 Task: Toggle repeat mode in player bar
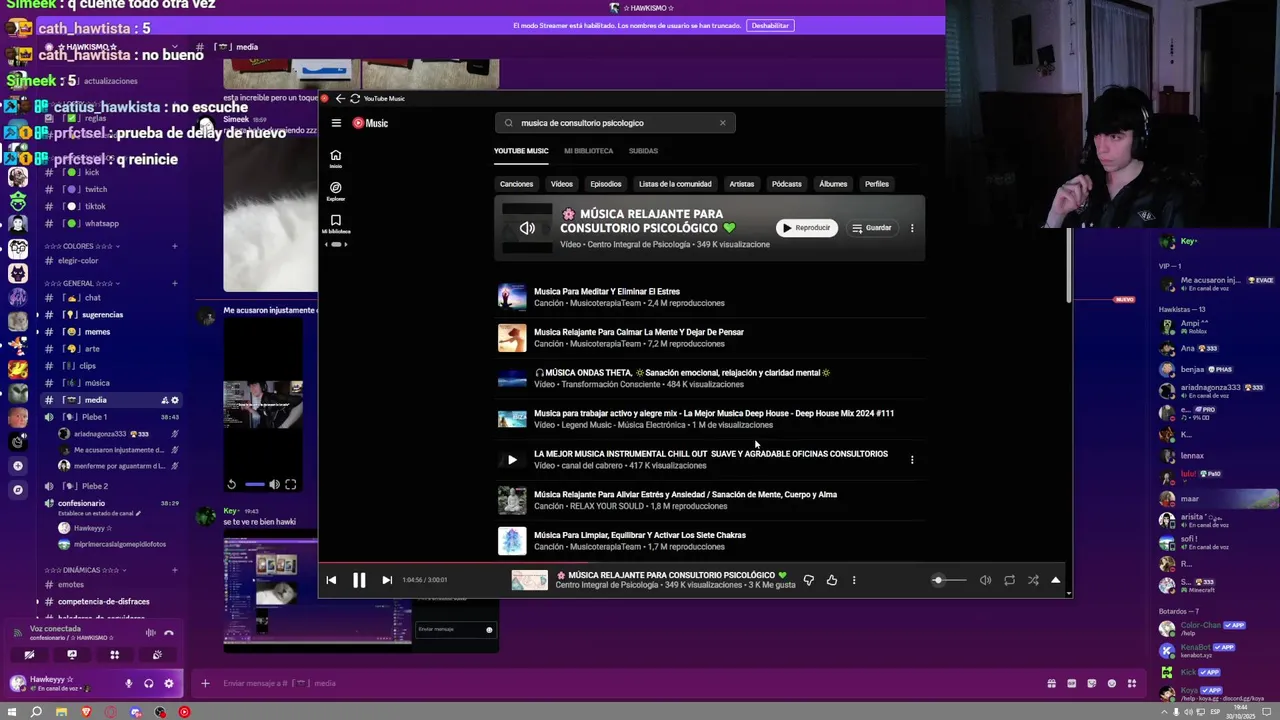(1009, 580)
